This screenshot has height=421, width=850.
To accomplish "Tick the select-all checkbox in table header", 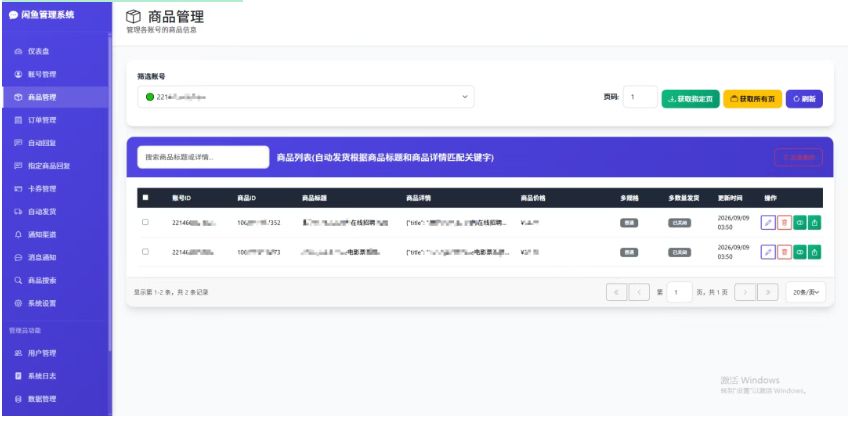I will [x=145, y=198].
